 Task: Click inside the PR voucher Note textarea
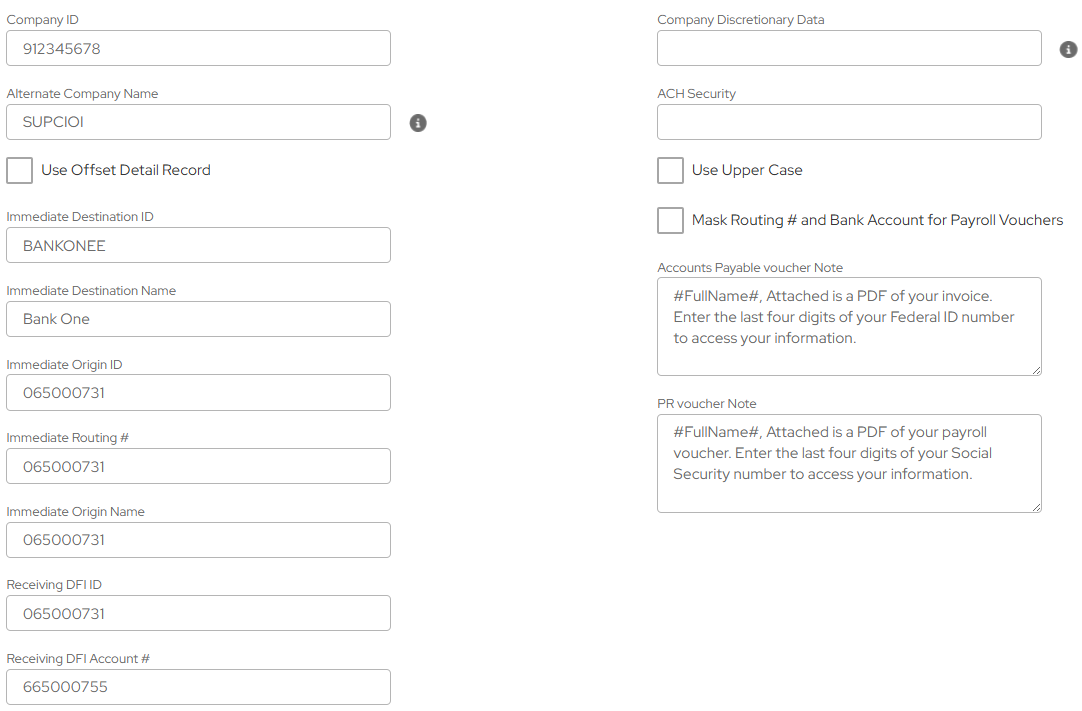[x=849, y=463]
